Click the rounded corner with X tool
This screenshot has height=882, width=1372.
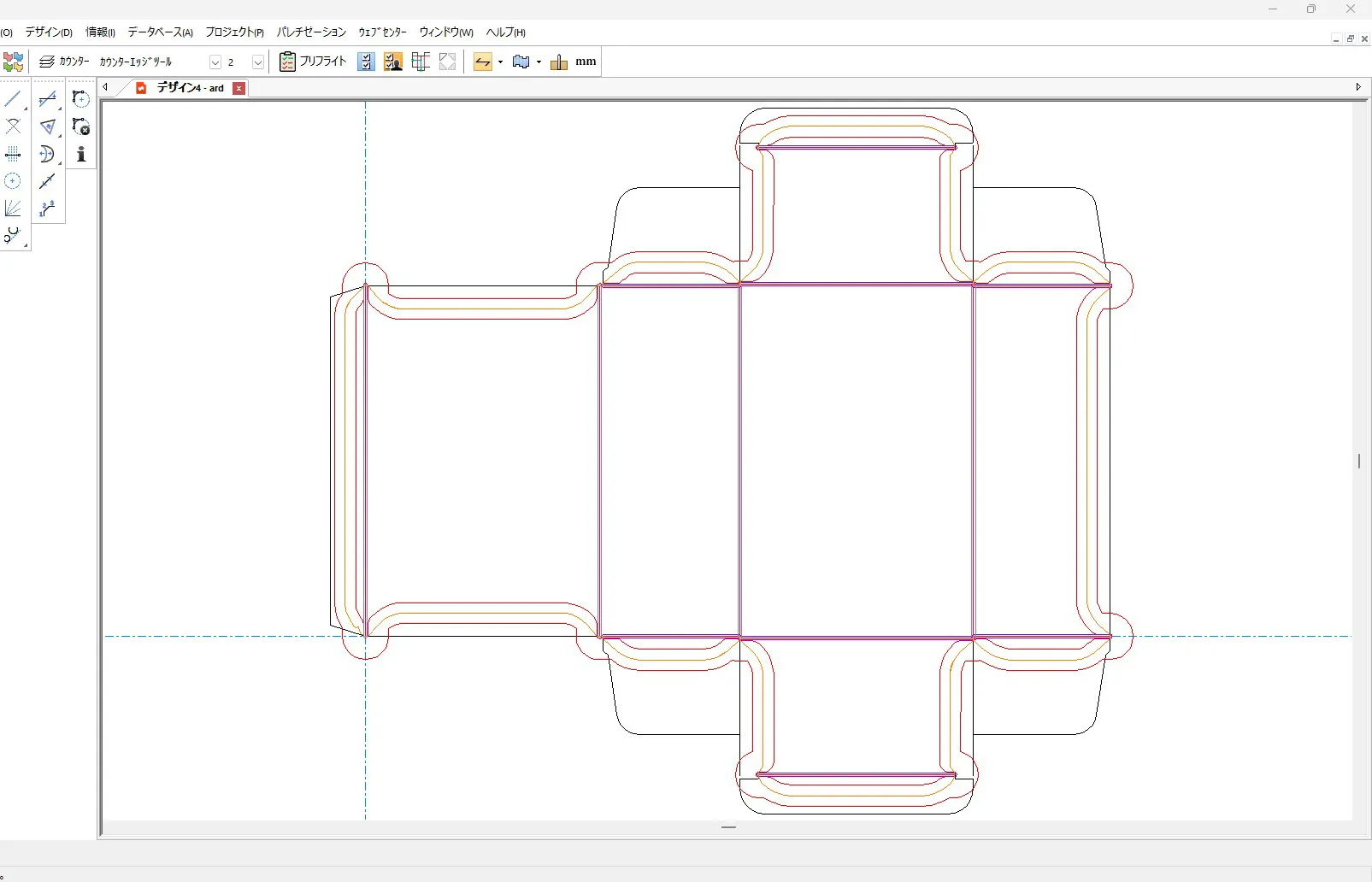click(81, 126)
